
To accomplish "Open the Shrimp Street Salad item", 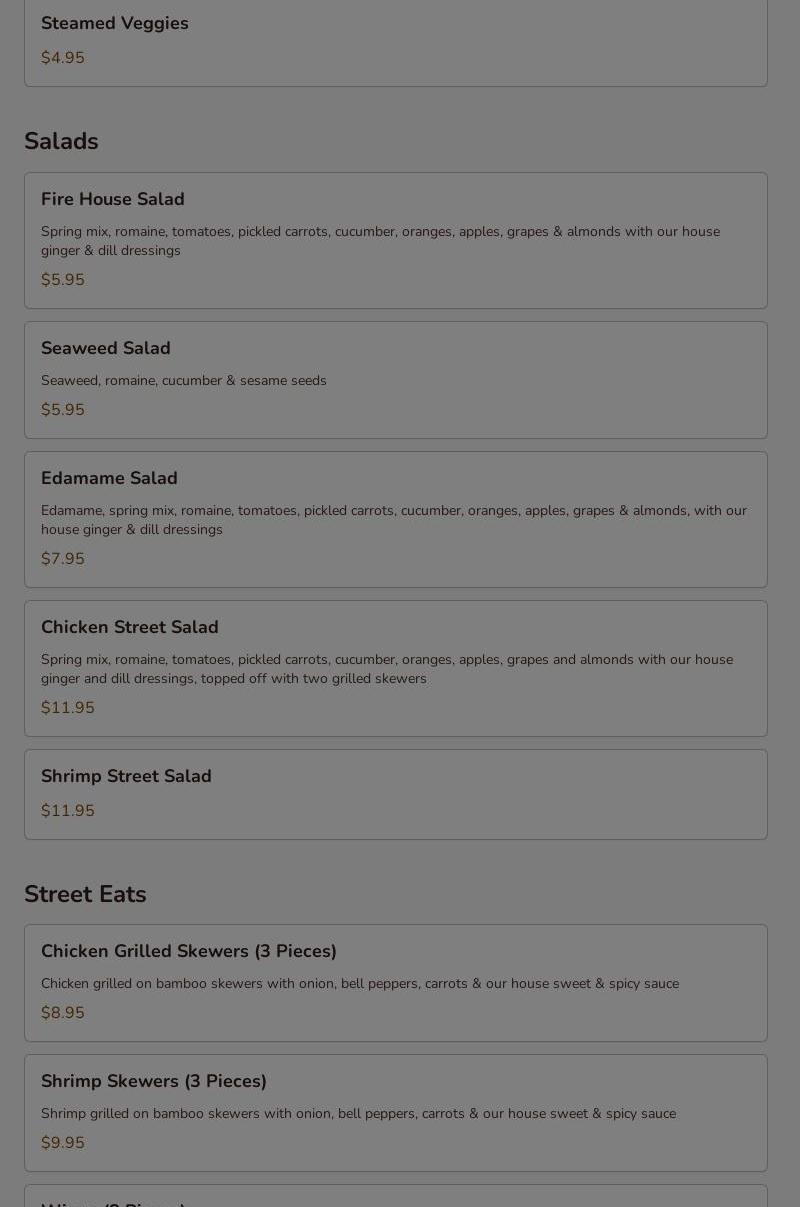I will coord(126,776).
